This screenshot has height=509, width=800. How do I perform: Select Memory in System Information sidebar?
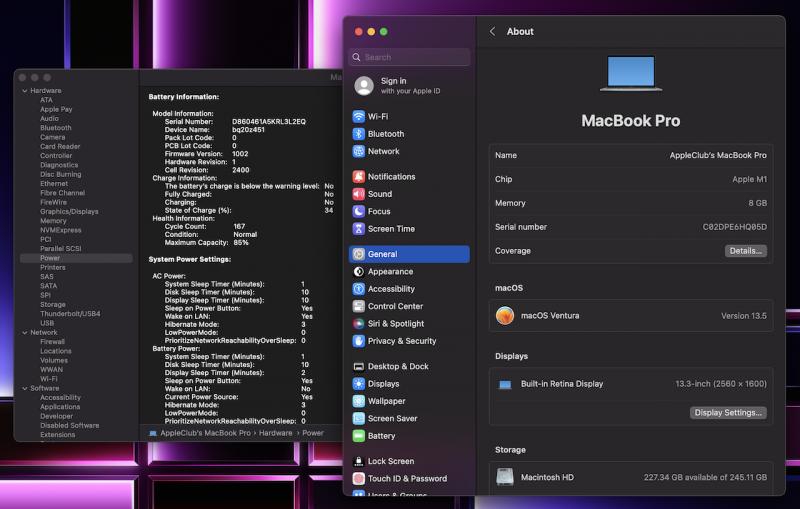[54, 221]
